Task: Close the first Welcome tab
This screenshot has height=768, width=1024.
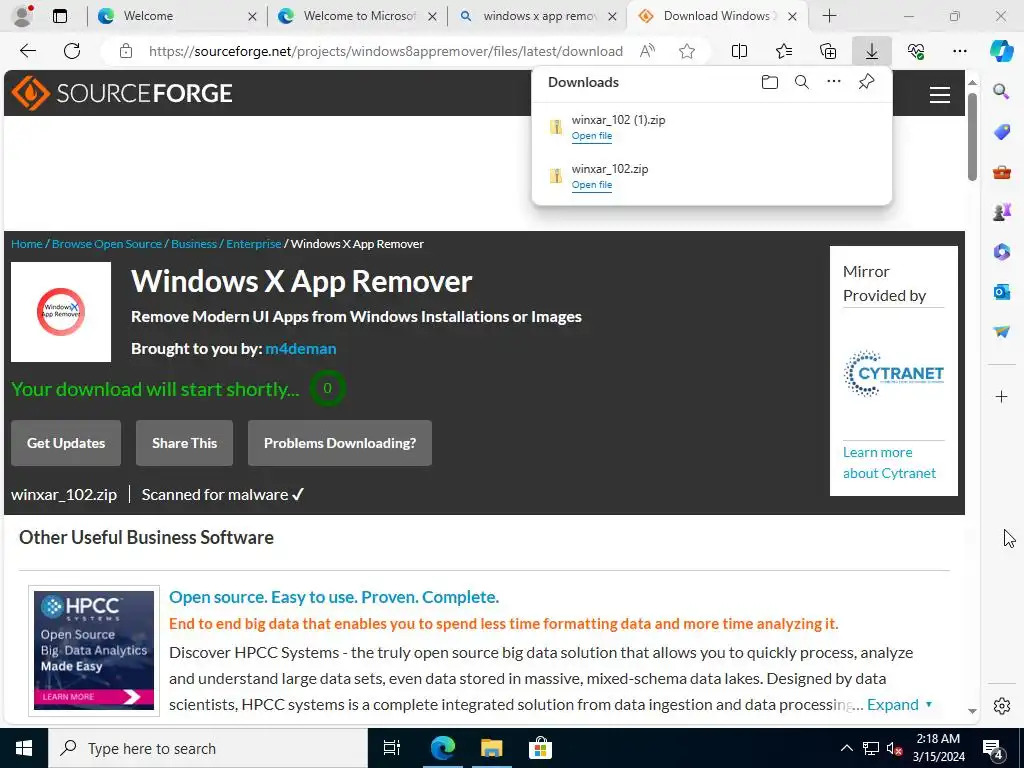Action: point(252,16)
